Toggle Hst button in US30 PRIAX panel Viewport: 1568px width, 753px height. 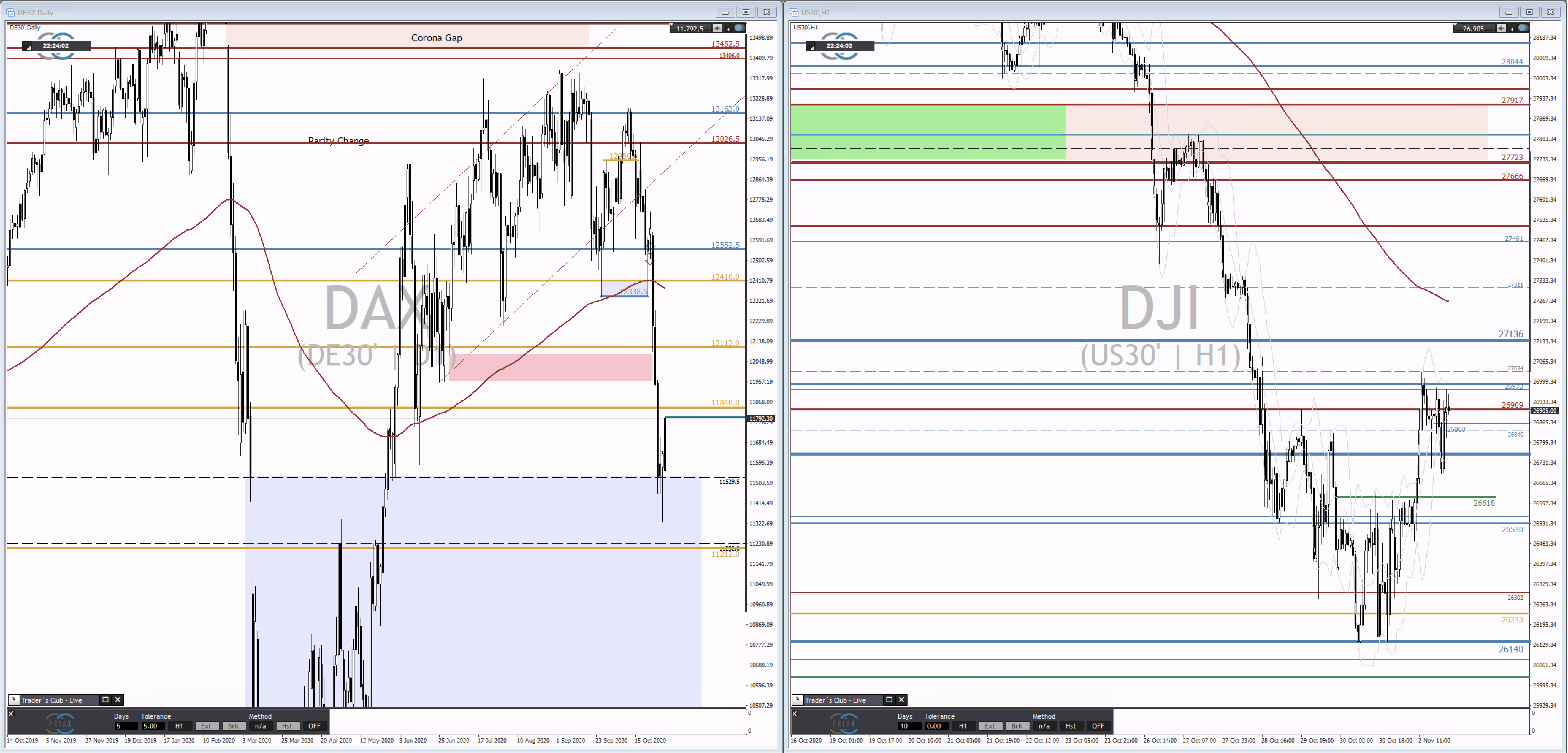pos(1071,726)
